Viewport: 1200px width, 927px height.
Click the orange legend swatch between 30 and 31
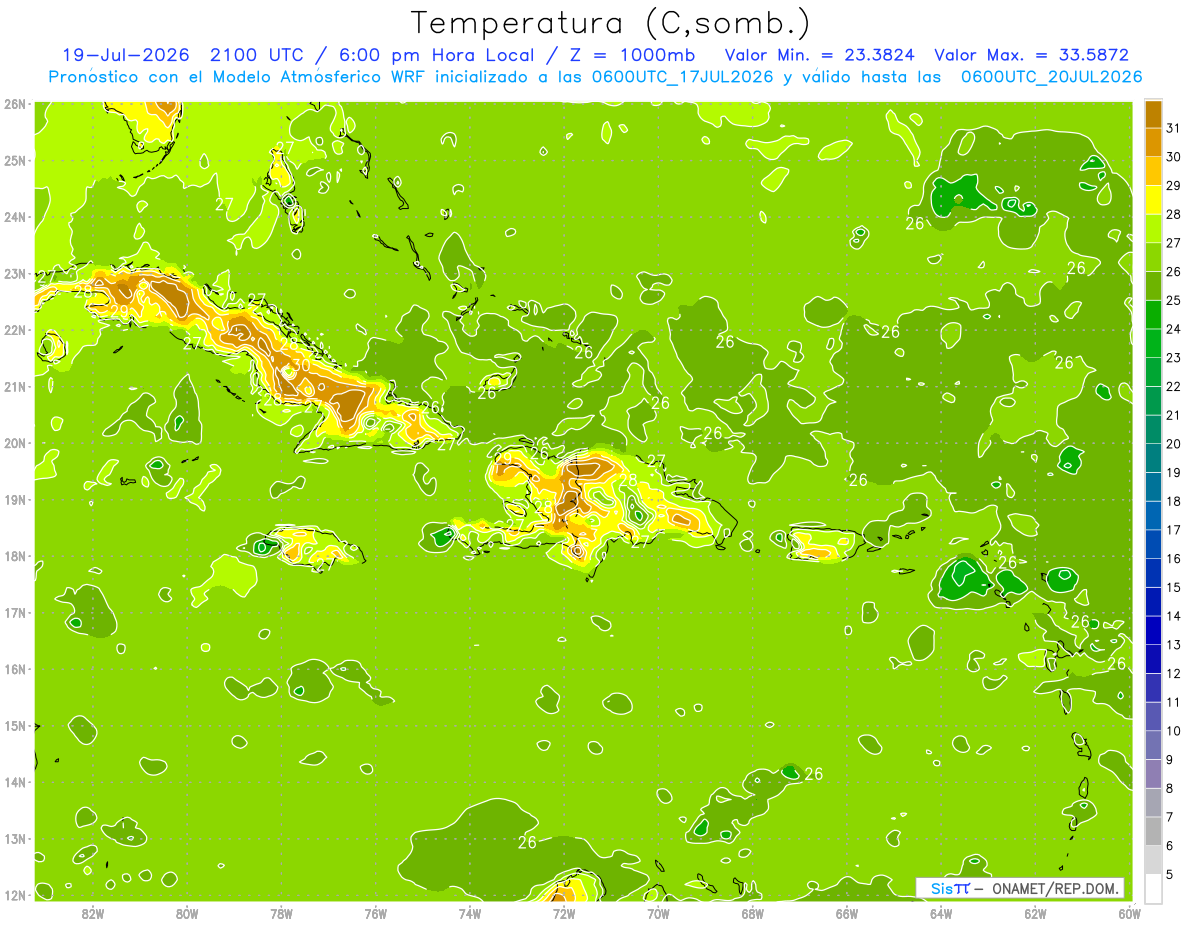[x=1153, y=141]
